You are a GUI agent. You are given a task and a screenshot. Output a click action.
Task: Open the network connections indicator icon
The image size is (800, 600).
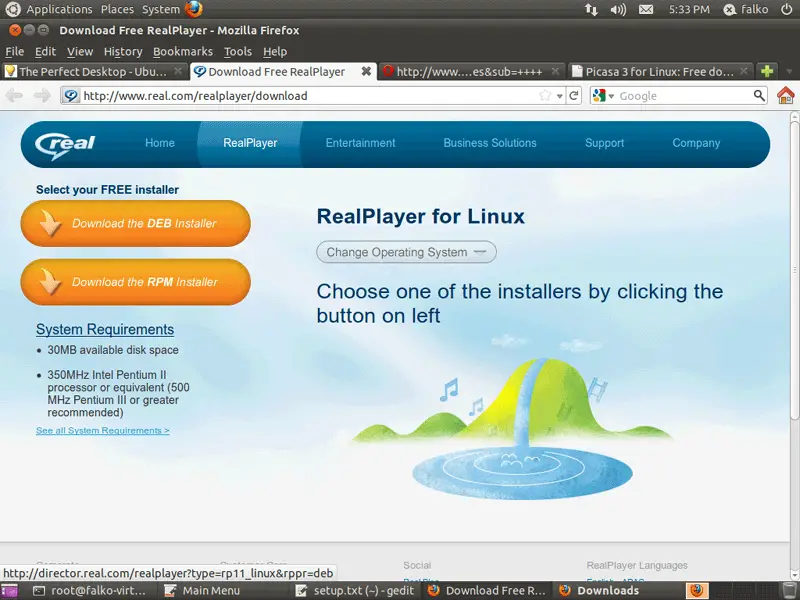click(591, 9)
